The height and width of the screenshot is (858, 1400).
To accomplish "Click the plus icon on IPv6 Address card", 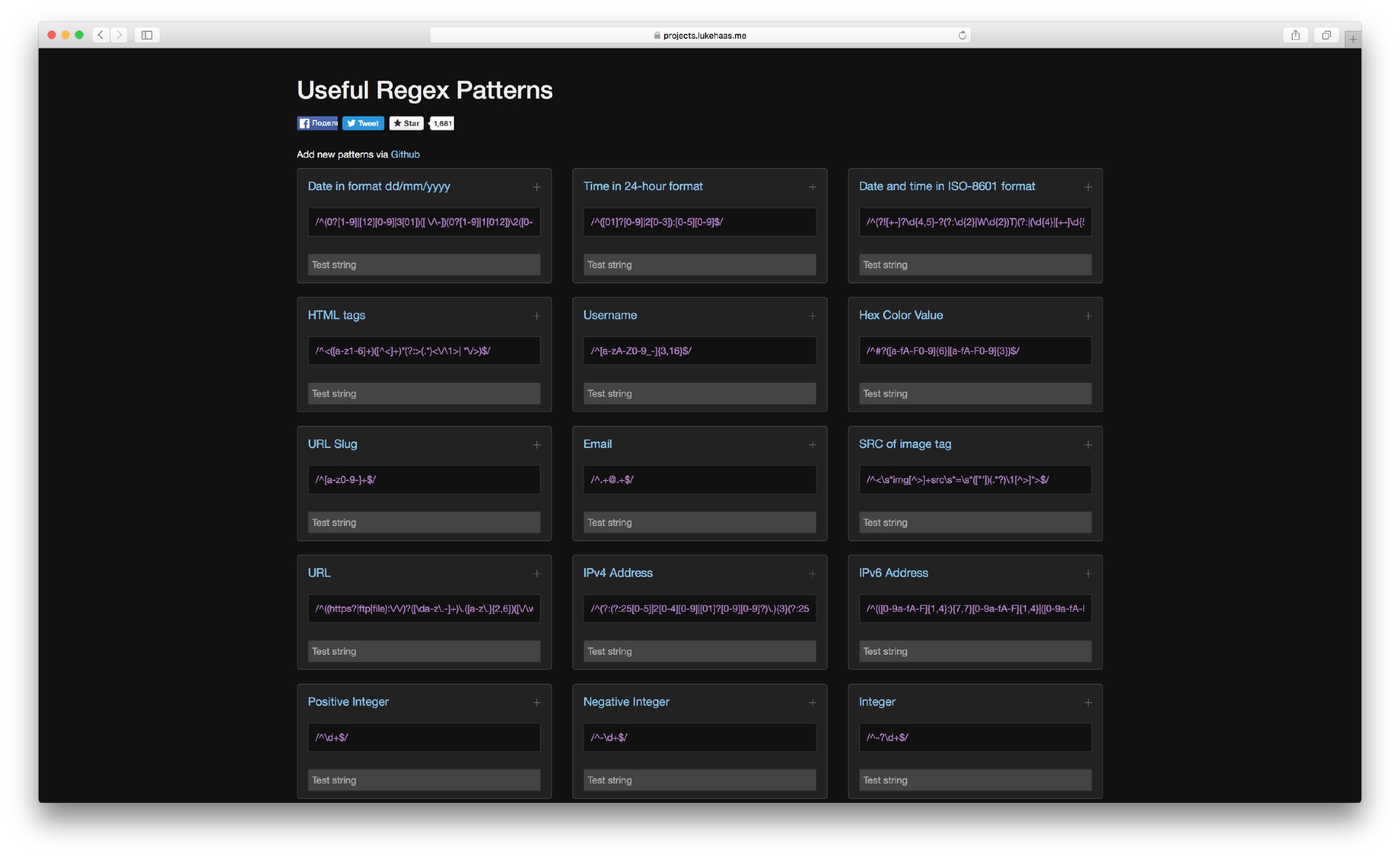I will pos(1088,573).
